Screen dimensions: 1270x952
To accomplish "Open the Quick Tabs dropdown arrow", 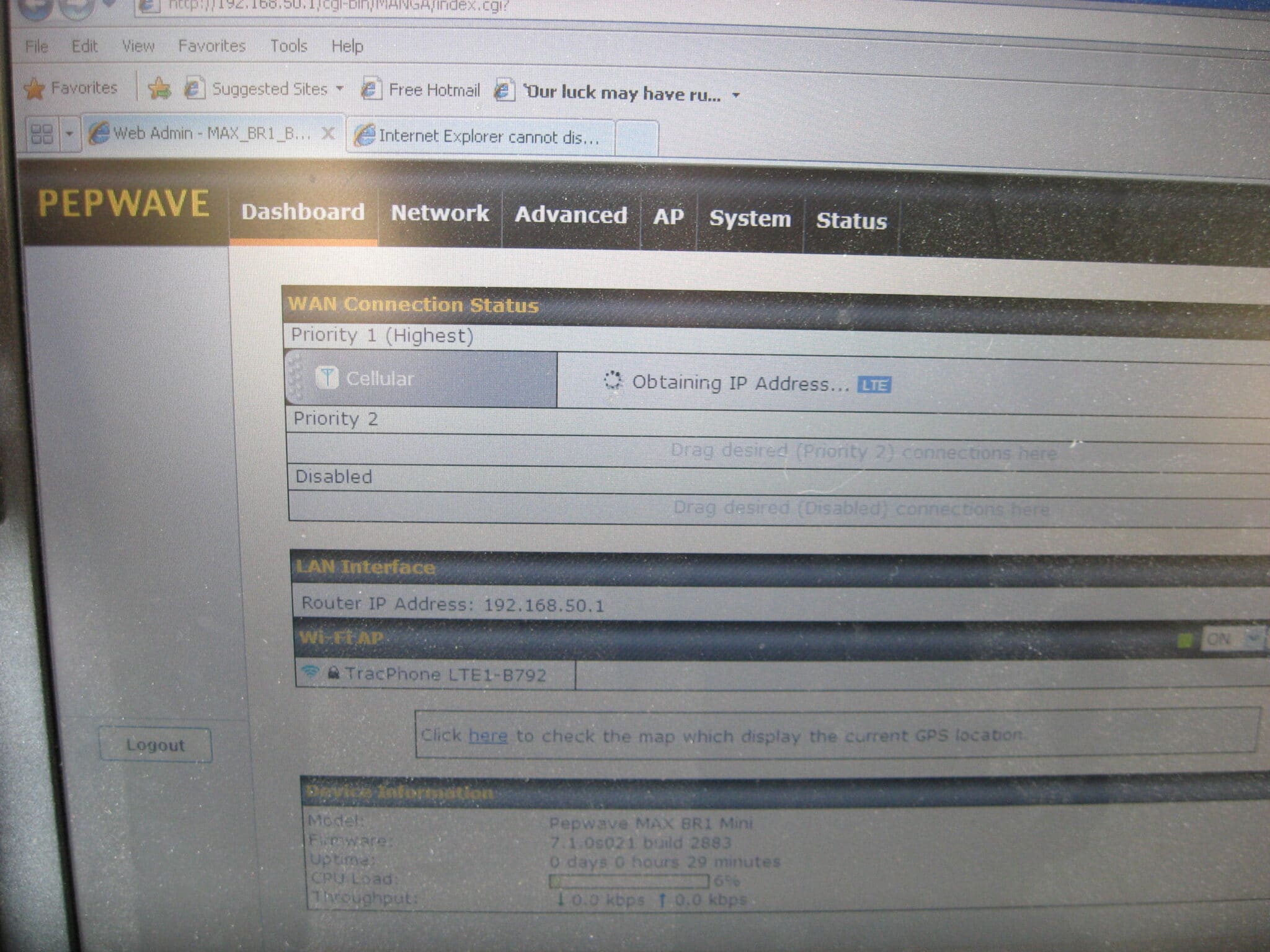I will [69, 134].
